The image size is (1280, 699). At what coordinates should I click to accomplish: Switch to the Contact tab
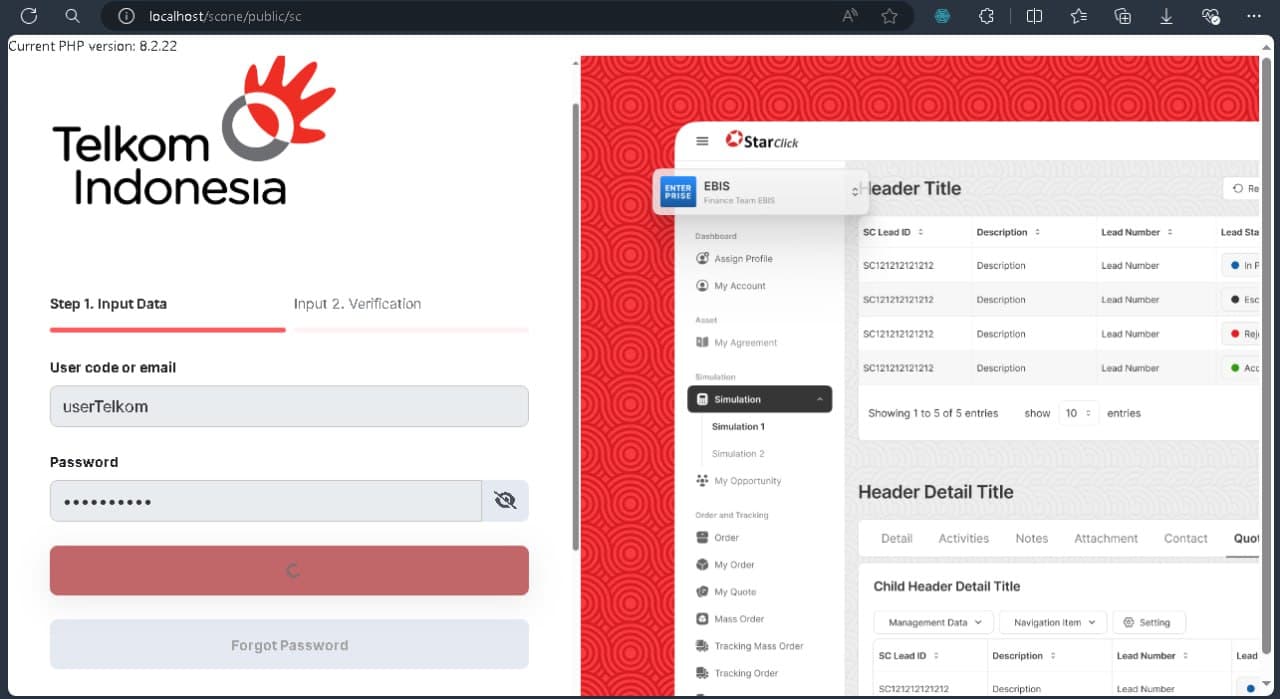click(x=1186, y=538)
